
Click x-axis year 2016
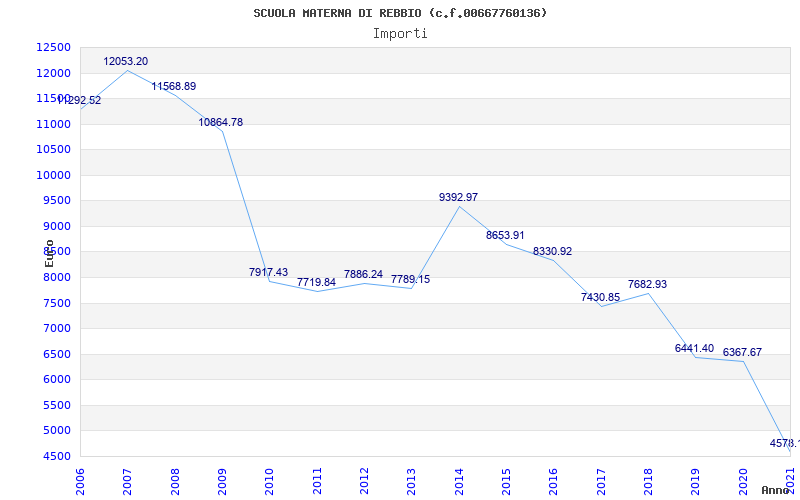(554, 481)
